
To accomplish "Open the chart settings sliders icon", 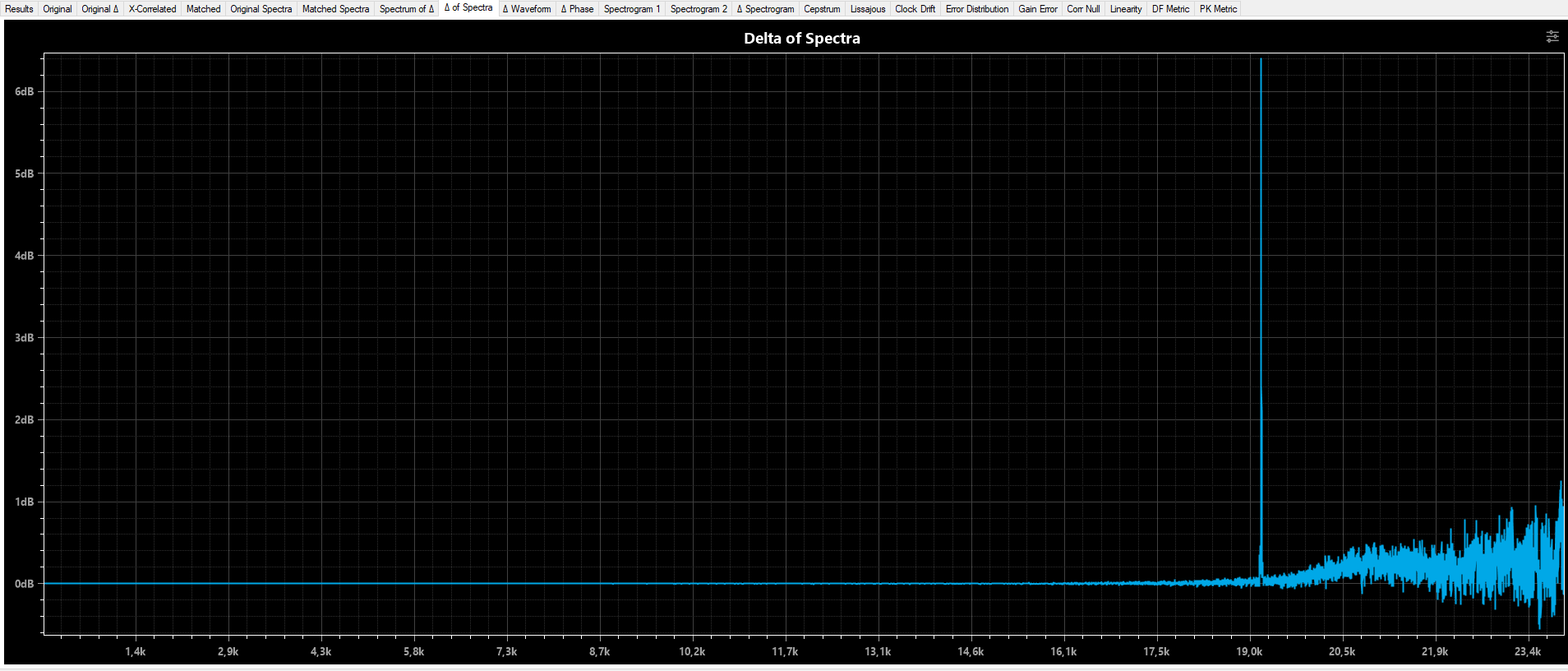I will (1552, 37).
